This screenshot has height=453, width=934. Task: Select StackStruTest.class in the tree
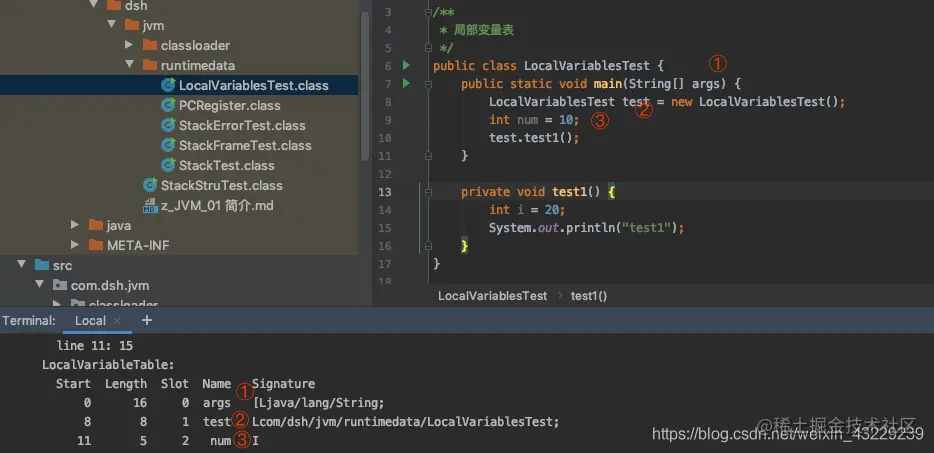click(222, 185)
